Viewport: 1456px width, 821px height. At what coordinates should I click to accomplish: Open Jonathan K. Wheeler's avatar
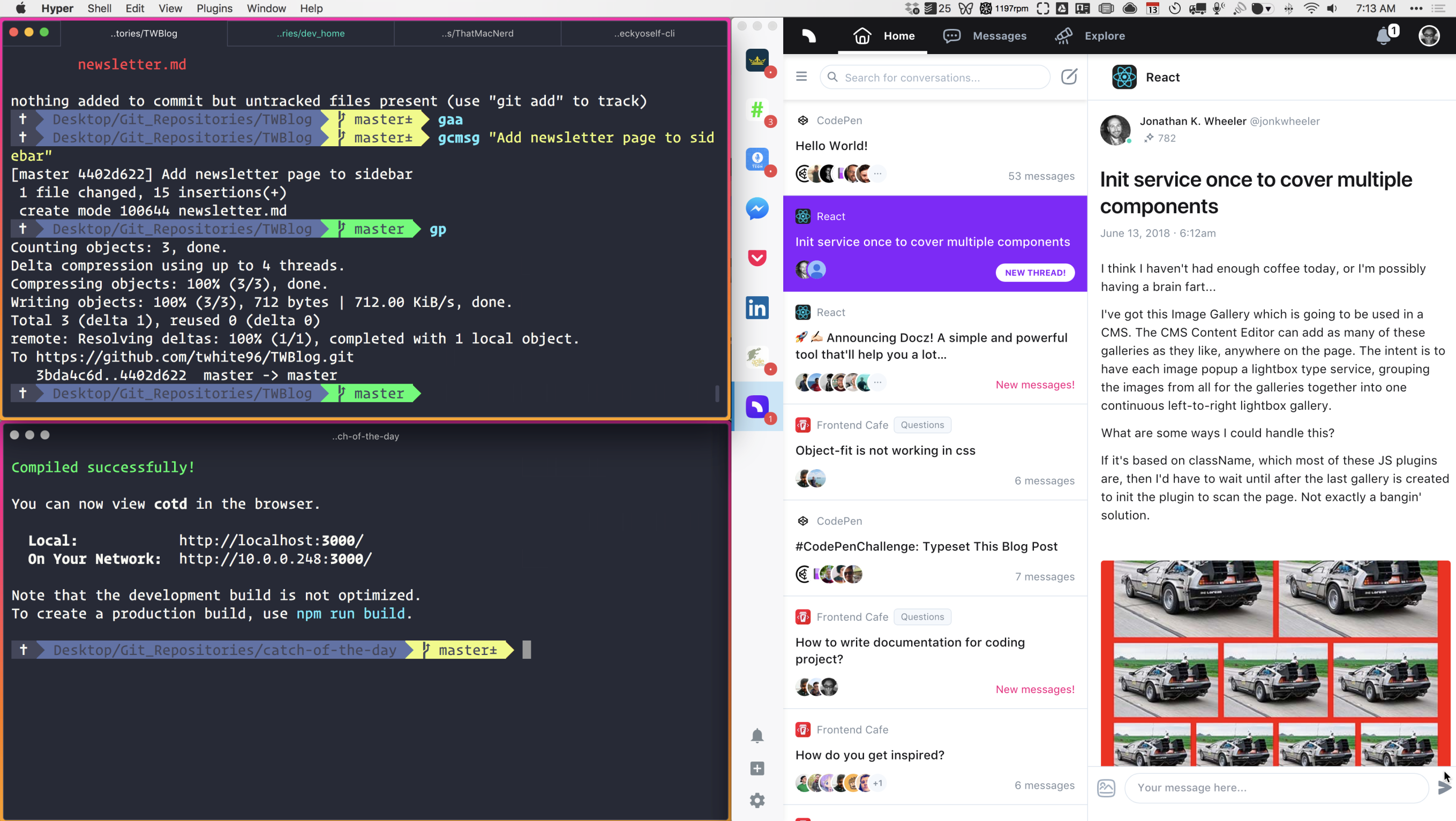point(1115,130)
